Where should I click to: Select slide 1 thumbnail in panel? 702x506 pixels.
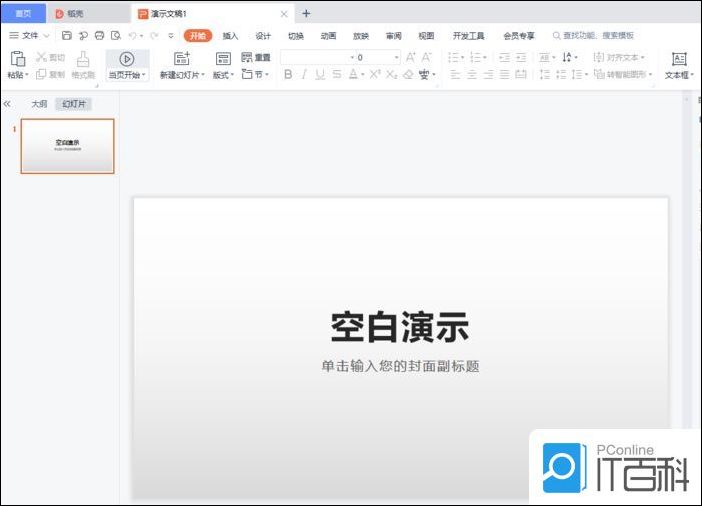click(68, 146)
